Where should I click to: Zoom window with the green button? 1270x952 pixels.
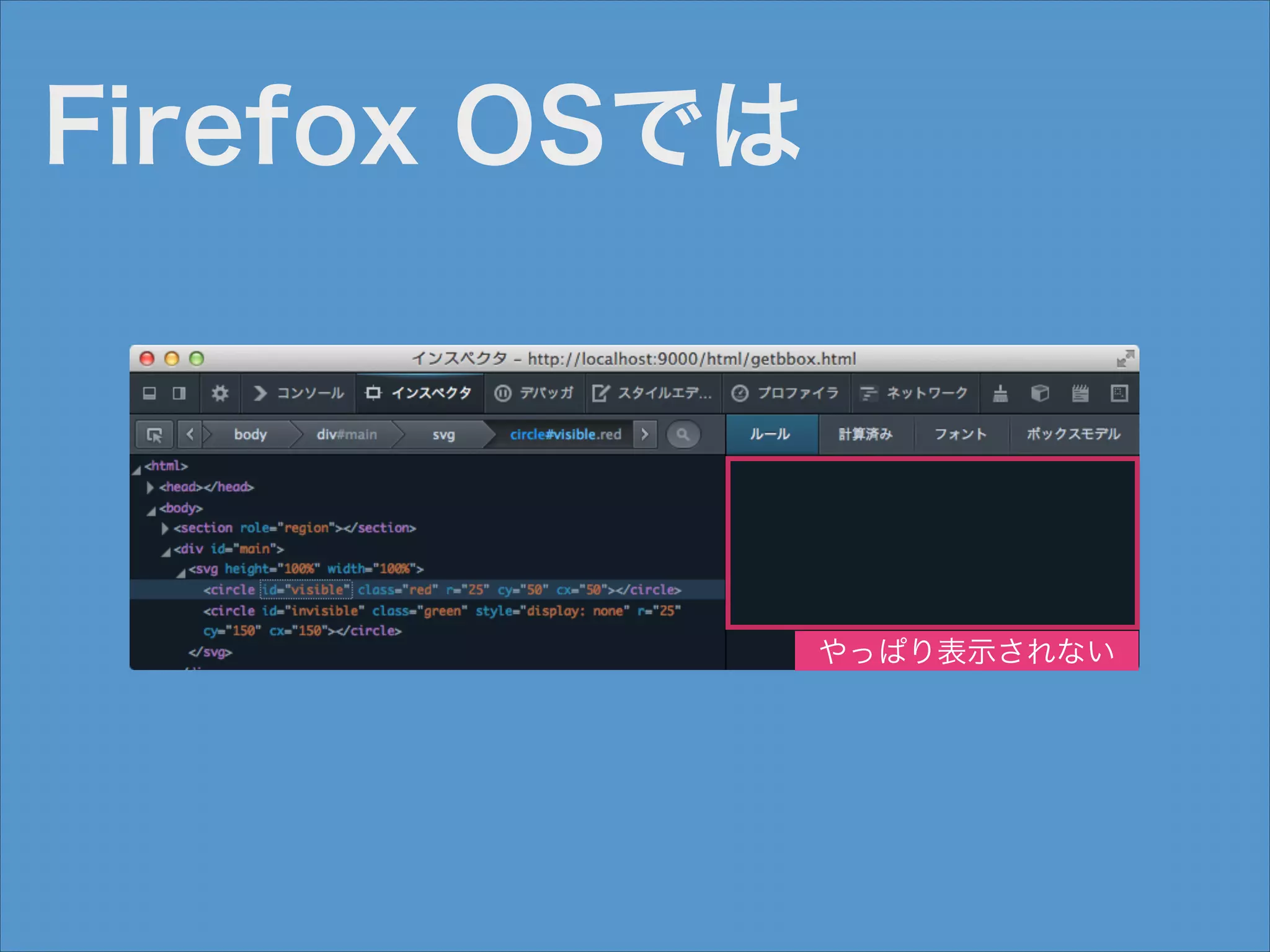pyautogui.click(x=197, y=358)
